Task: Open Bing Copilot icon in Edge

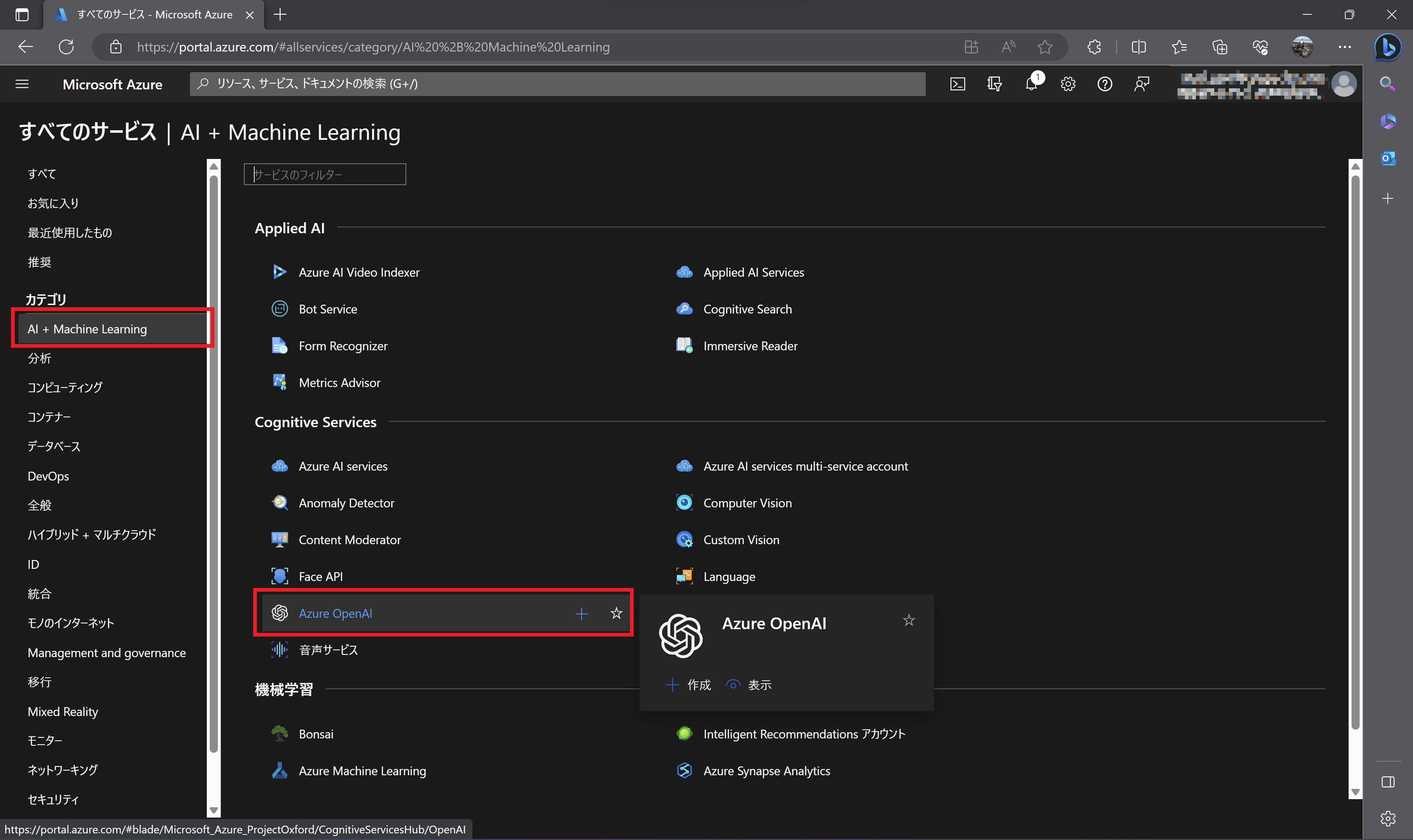Action: [x=1387, y=47]
